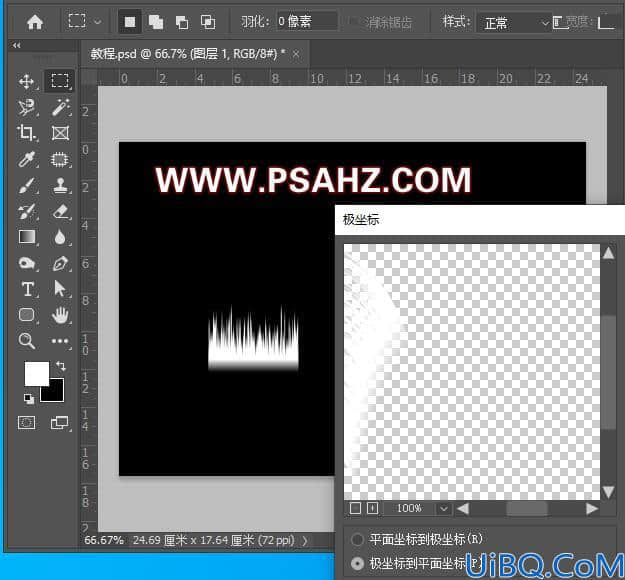Expand the status bar info arrow
The width and height of the screenshot is (625, 580).
tap(305, 541)
